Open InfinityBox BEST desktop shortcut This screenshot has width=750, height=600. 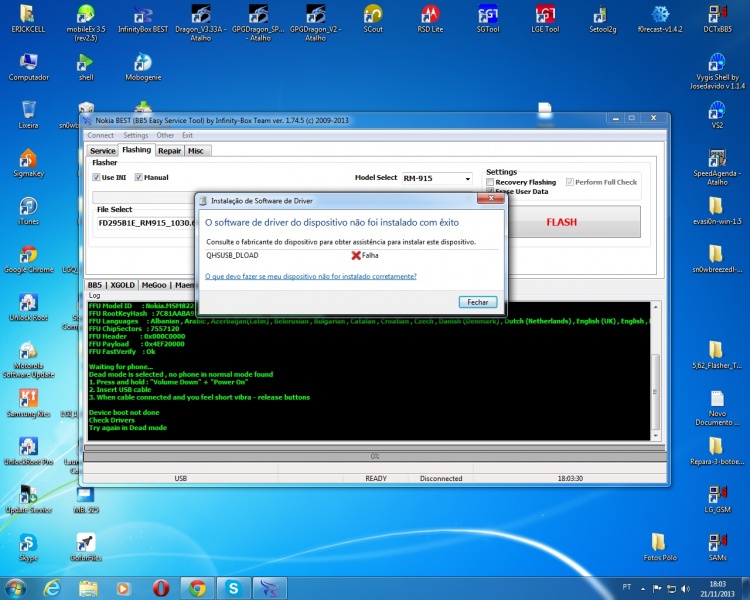click(143, 18)
